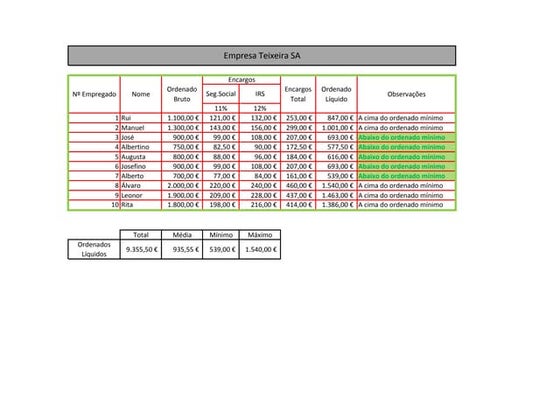Click Augusta's gross salary '800,00 €'
The width and height of the screenshot is (560, 396).
(x=182, y=157)
